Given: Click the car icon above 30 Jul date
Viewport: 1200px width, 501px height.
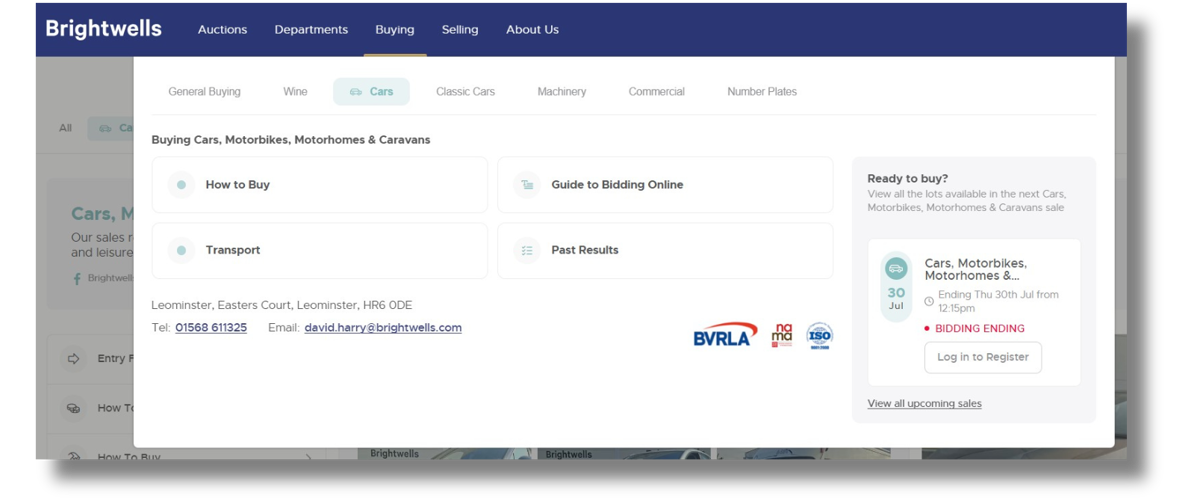Looking at the screenshot, I should 896,268.
